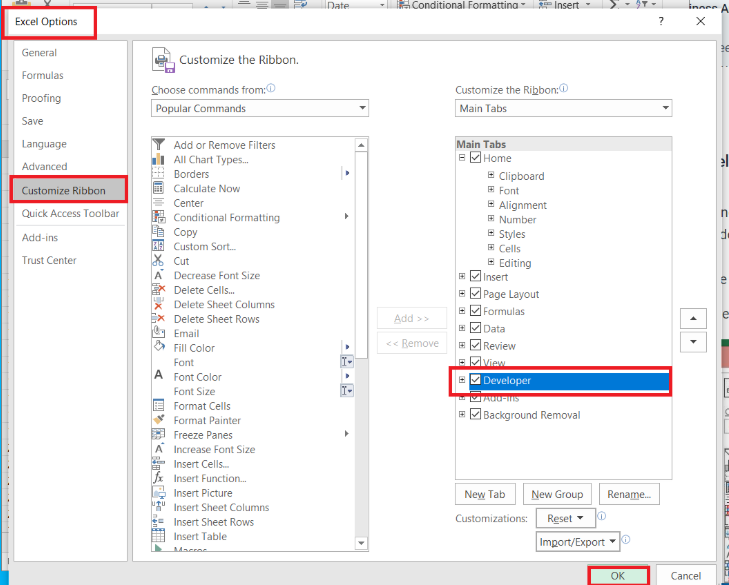The image size is (729, 585).
Task: Uncheck the Developer tab checkbox
Action: point(476,381)
